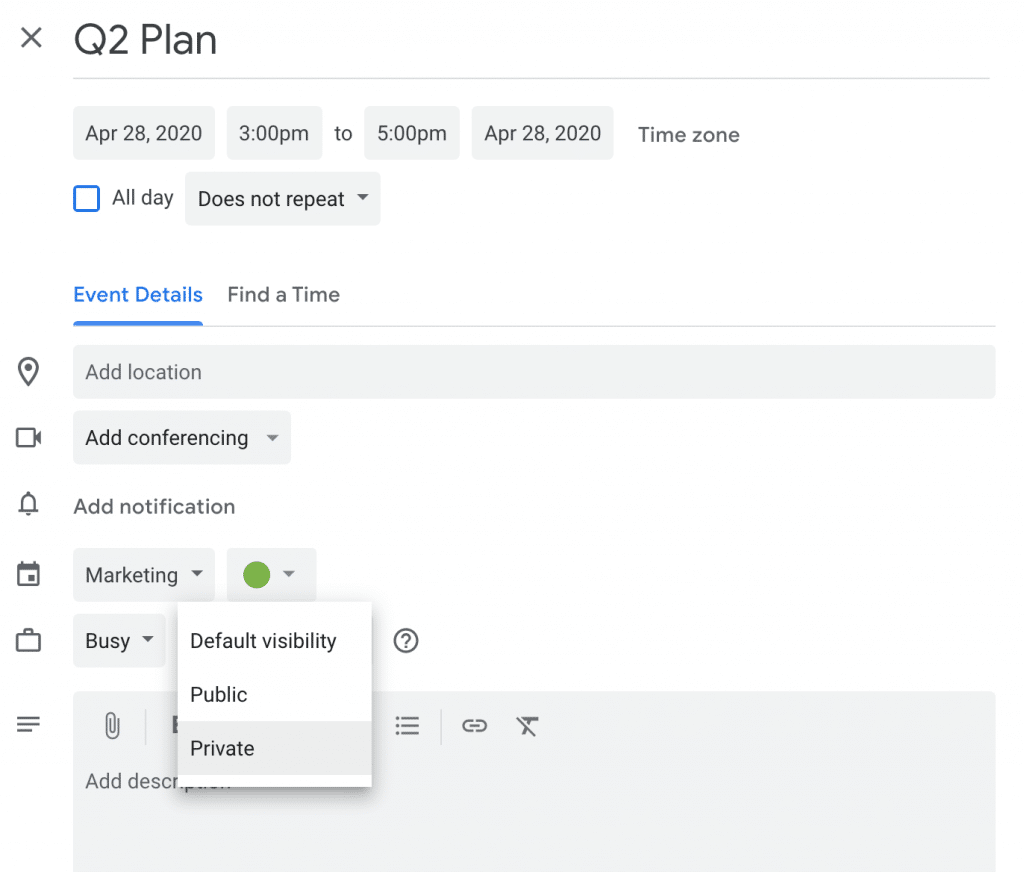
Task: Click the Time zone link
Action: (689, 135)
